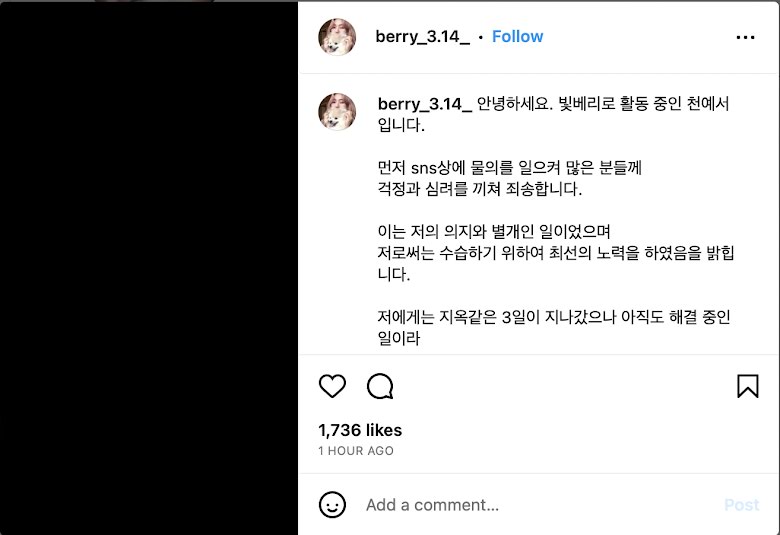Screen dimensions: 780x535
Task: Open comments via the speech bubble icon
Action: pyautogui.click(x=380, y=386)
